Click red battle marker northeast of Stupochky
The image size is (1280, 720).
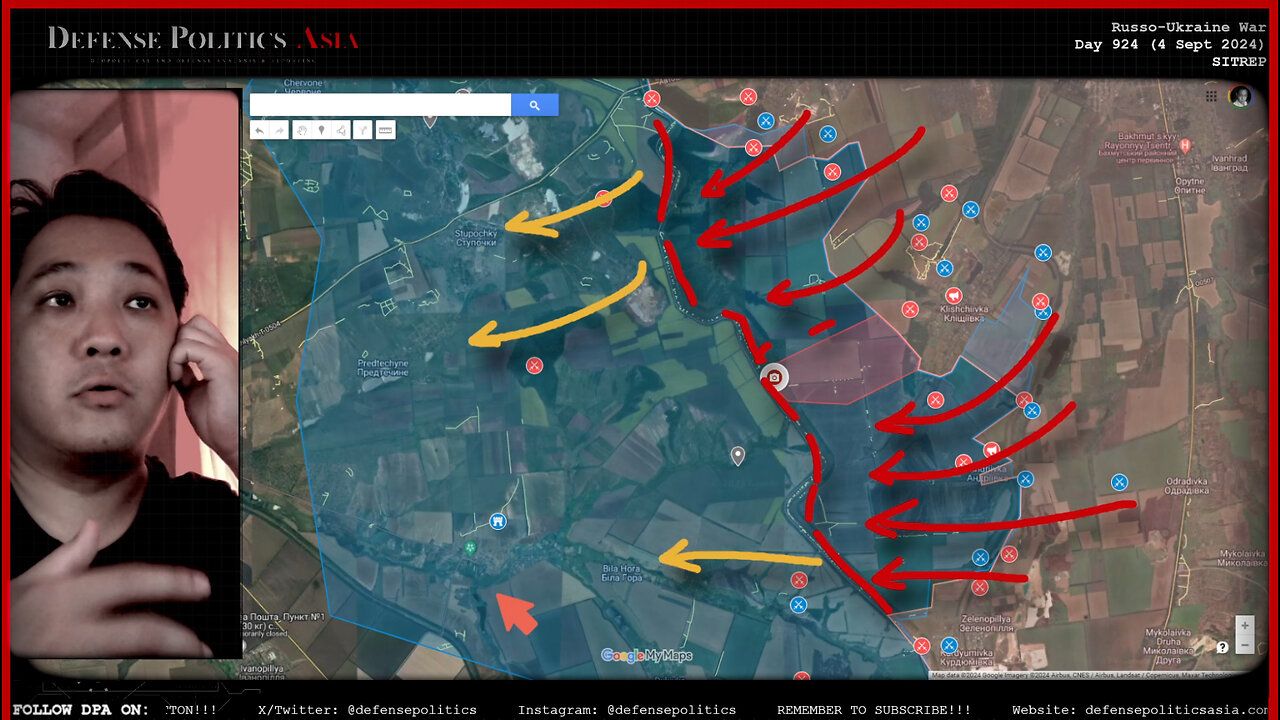[604, 198]
